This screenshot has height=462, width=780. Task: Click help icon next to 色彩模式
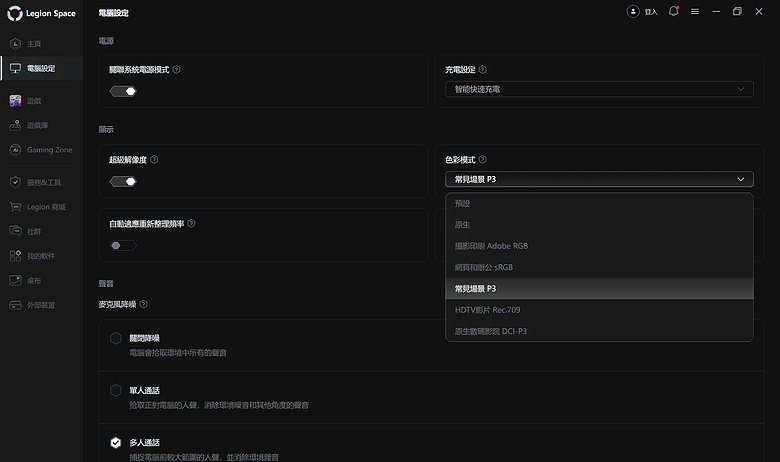[x=483, y=160]
